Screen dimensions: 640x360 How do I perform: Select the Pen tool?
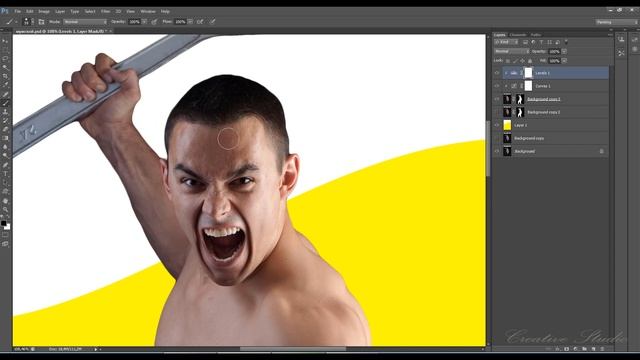[x=5, y=165]
